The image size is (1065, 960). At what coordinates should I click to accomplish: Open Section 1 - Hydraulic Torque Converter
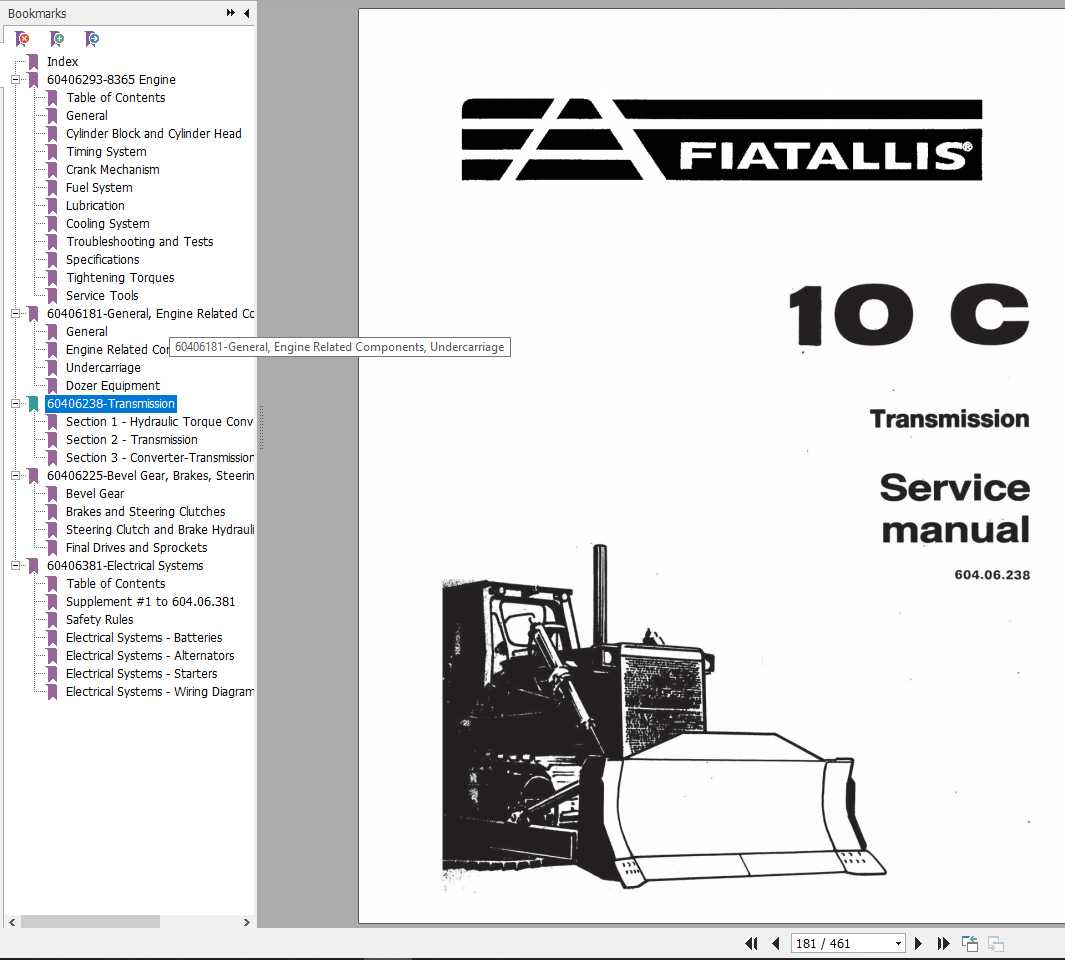pyautogui.click(x=160, y=421)
